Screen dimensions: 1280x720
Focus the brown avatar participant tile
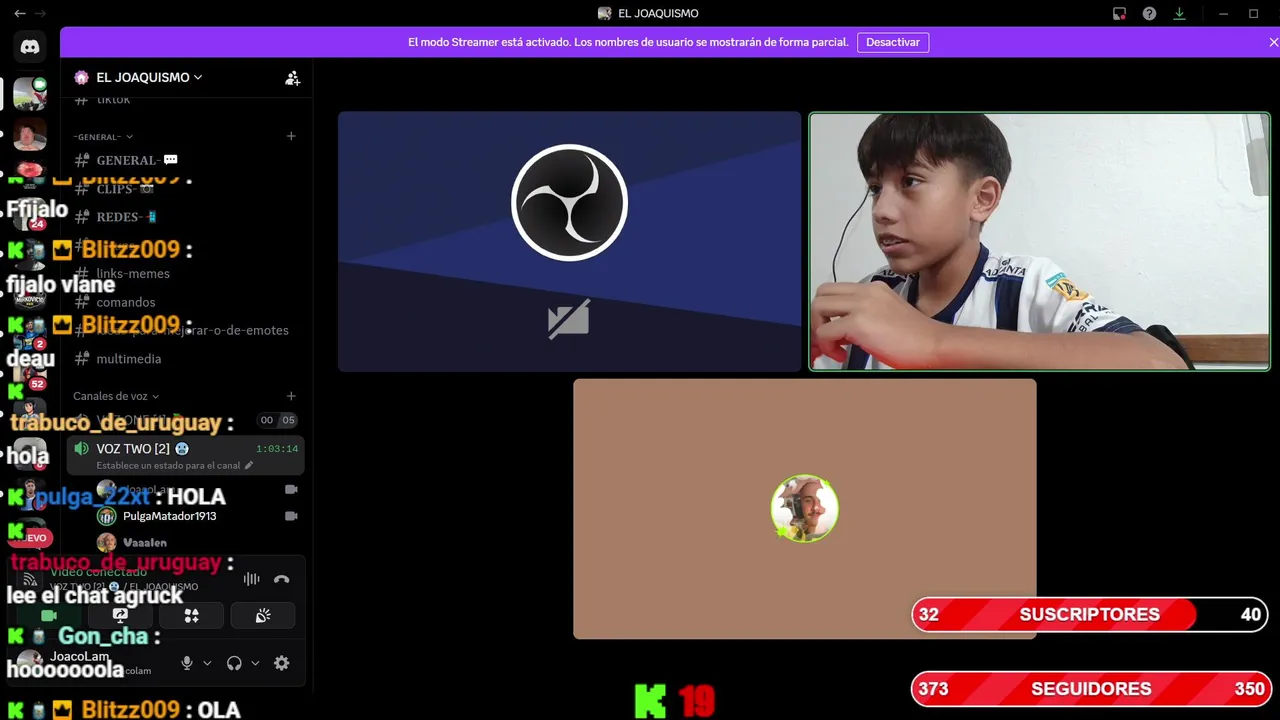(804, 508)
